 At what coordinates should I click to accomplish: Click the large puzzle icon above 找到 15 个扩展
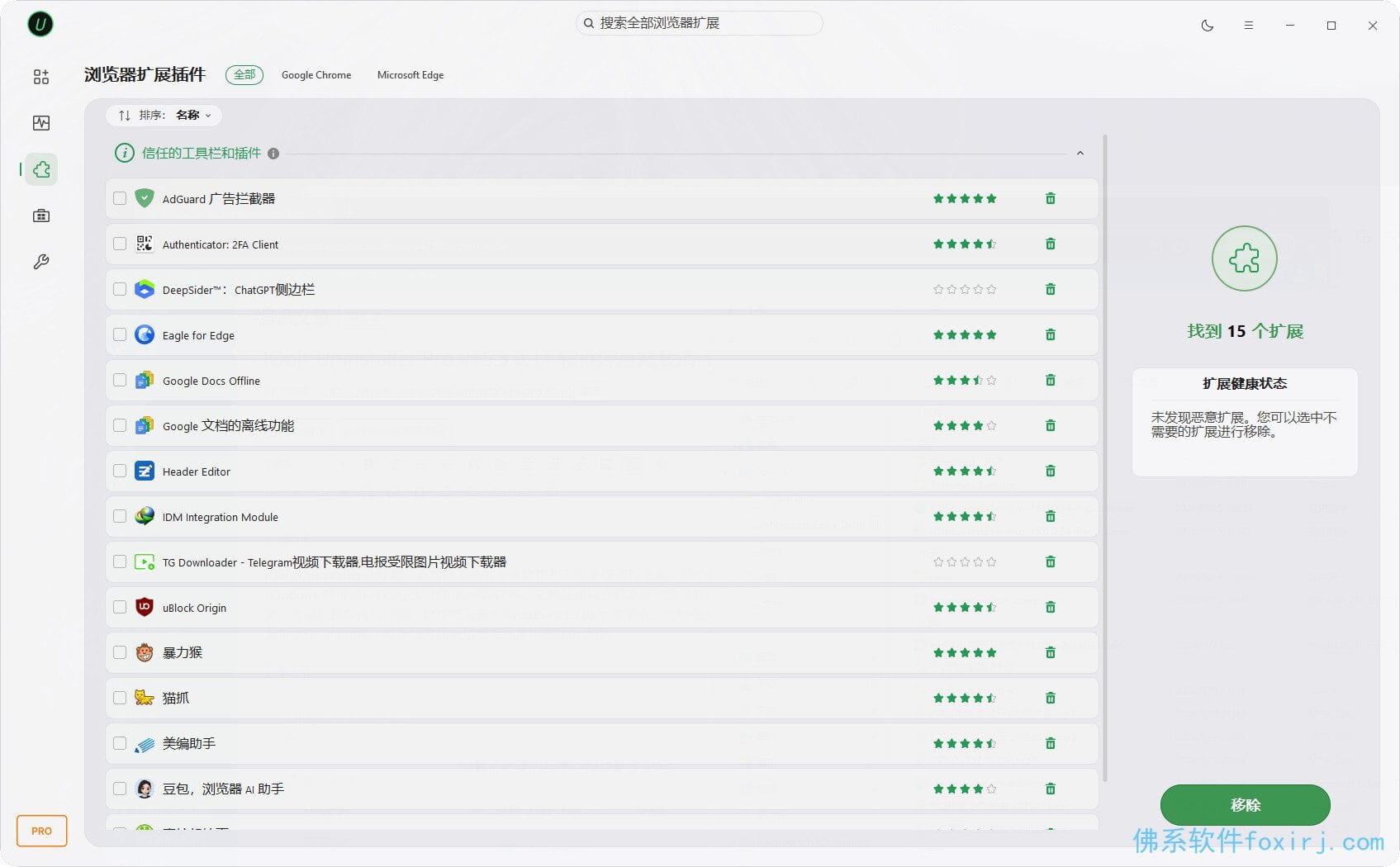1245,258
